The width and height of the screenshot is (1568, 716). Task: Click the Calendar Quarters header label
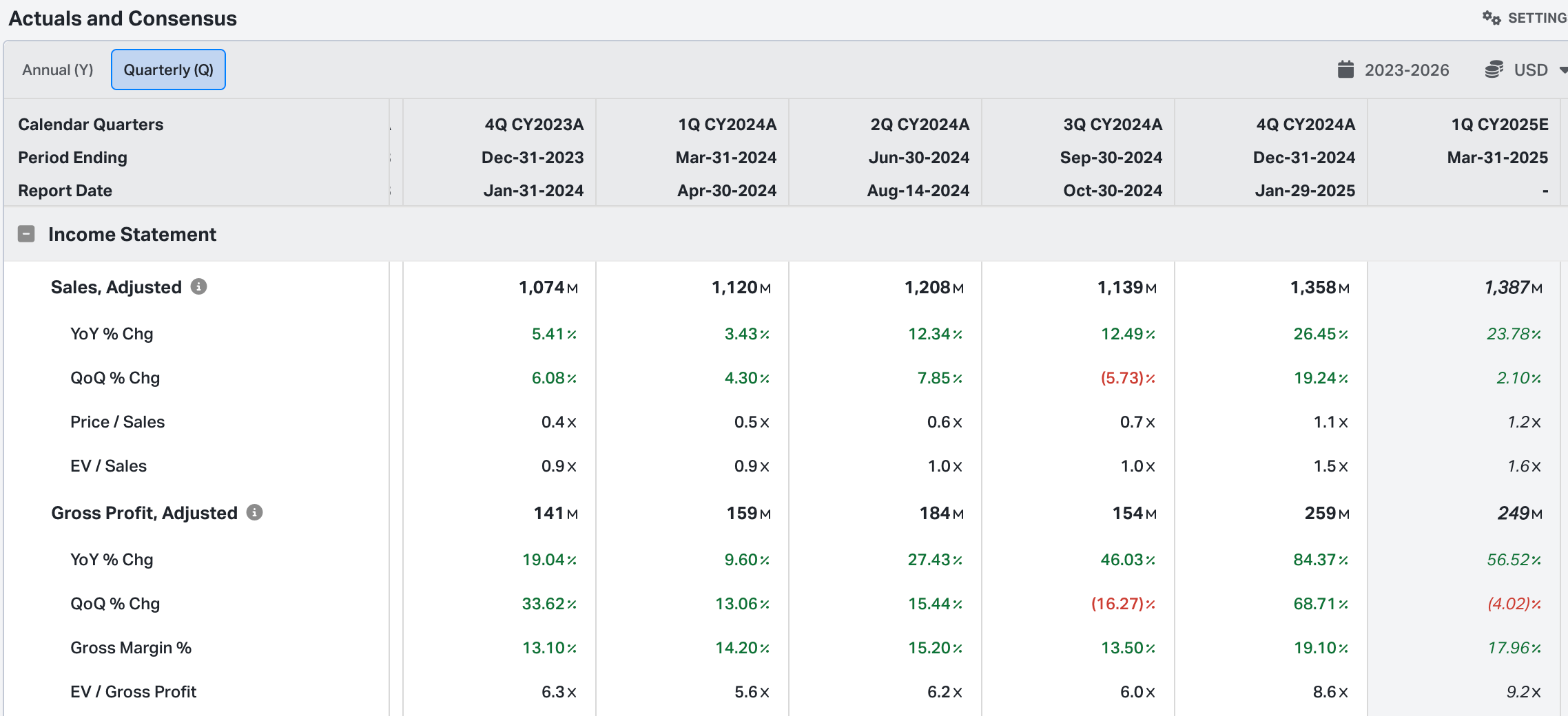(x=91, y=125)
